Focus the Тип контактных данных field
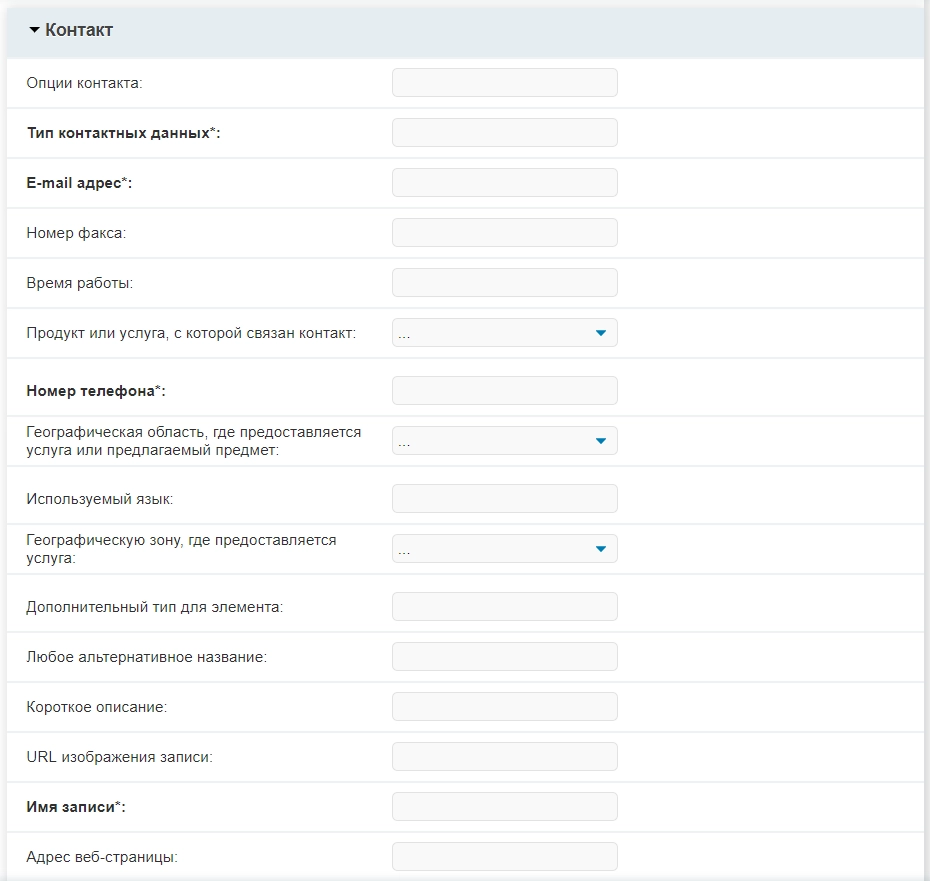This screenshot has width=930, height=881. point(505,132)
